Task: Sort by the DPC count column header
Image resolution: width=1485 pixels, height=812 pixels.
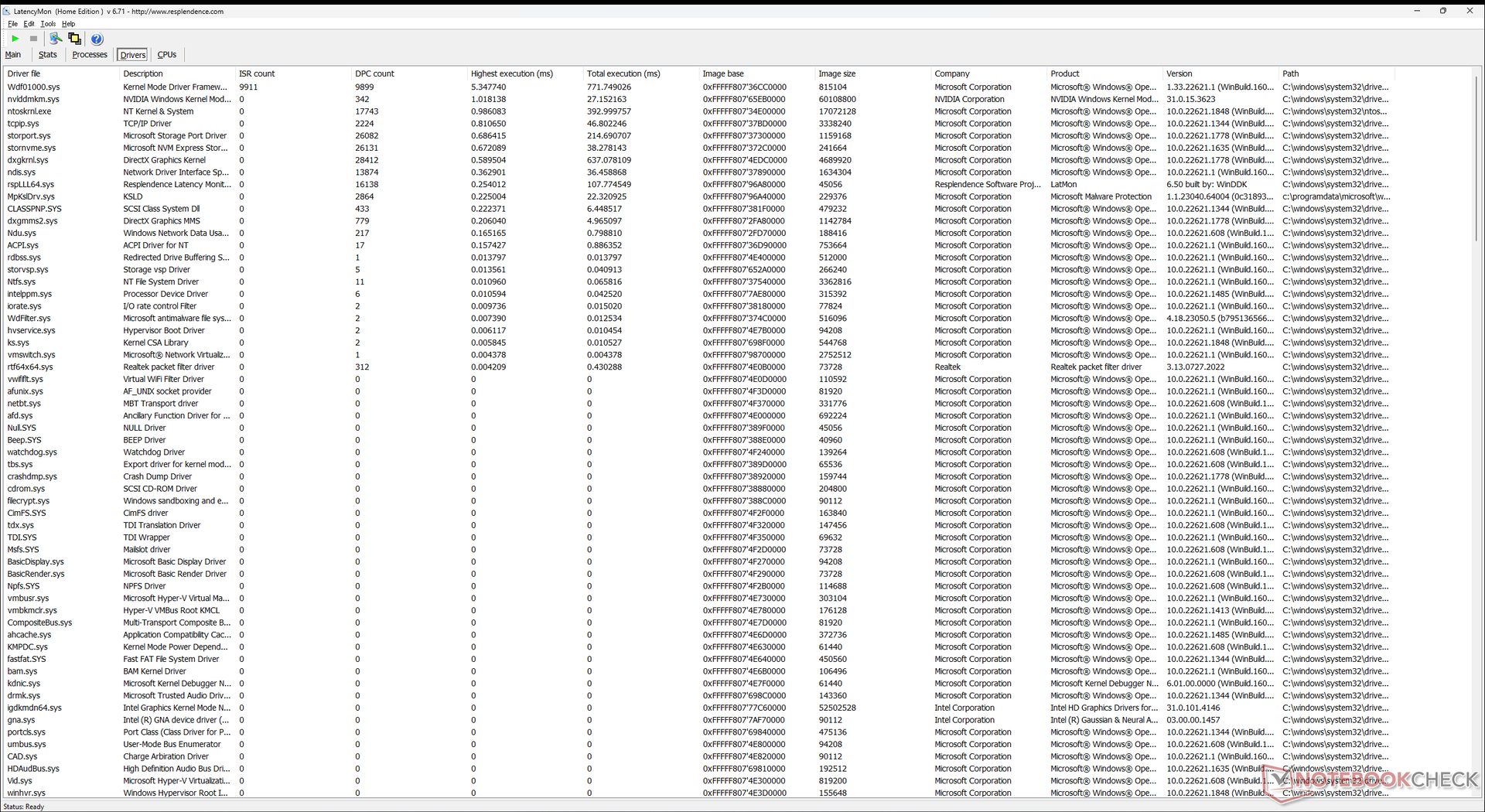Action: [410, 73]
